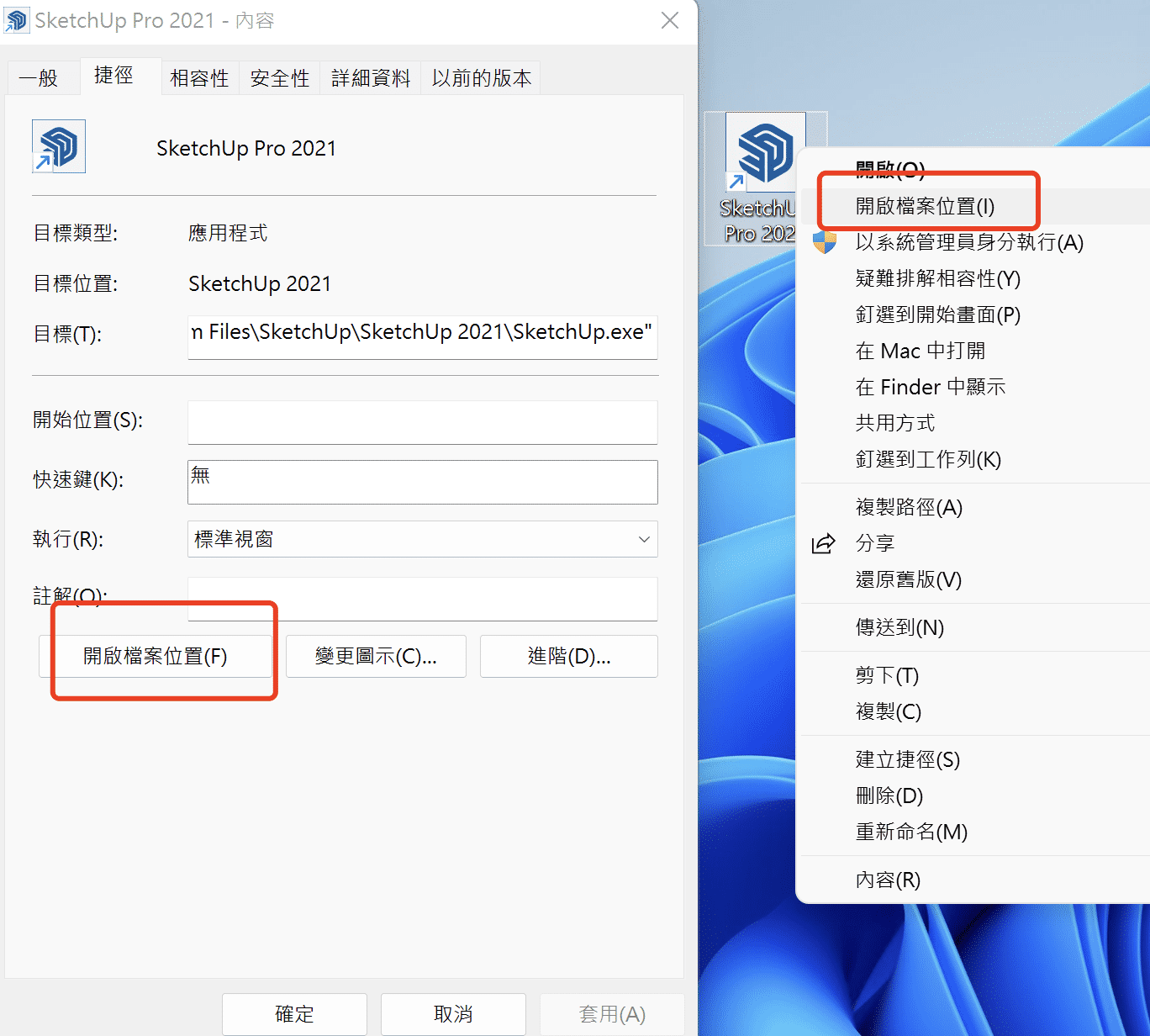Select 開啟檔案位置(I) in context menu
Screen dimensions: 1150x1036
point(925,206)
